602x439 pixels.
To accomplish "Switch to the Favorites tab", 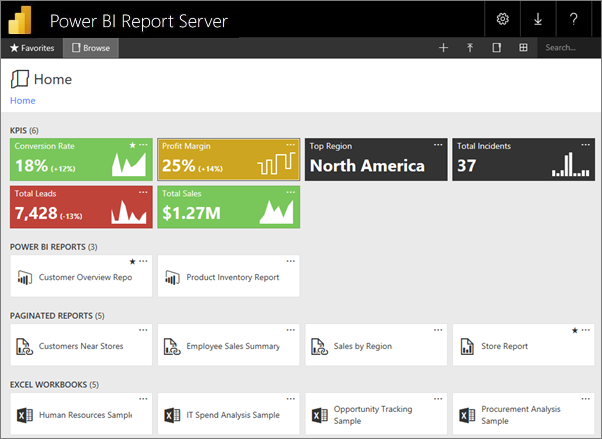I will [x=32, y=47].
